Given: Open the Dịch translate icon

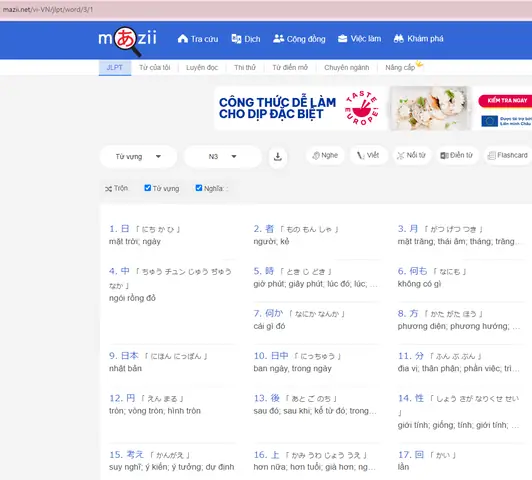Looking at the screenshot, I should (x=236, y=39).
